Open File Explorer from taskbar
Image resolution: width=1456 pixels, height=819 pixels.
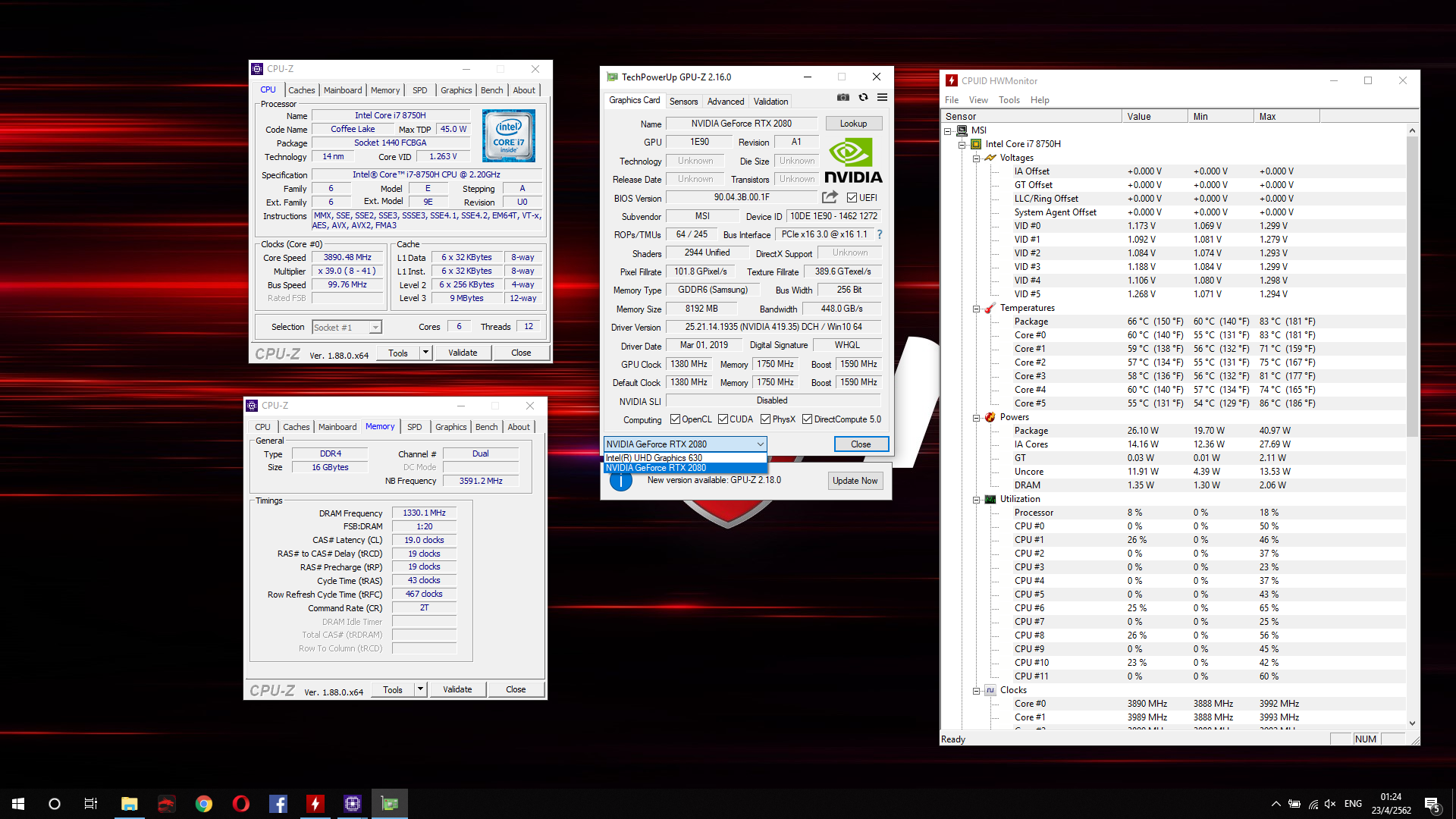click(x=129, y=804)
